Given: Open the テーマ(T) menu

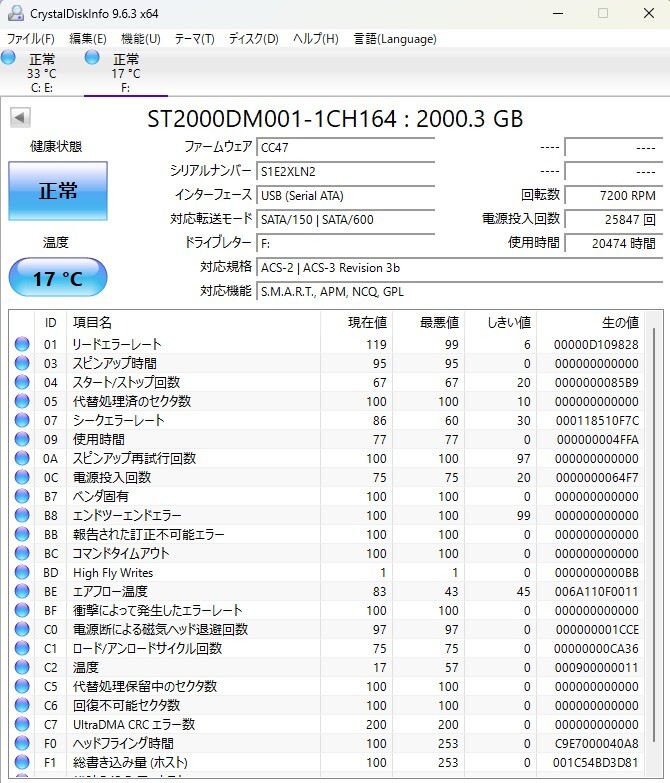Looking at the screenshot, I should coord(194,38).
